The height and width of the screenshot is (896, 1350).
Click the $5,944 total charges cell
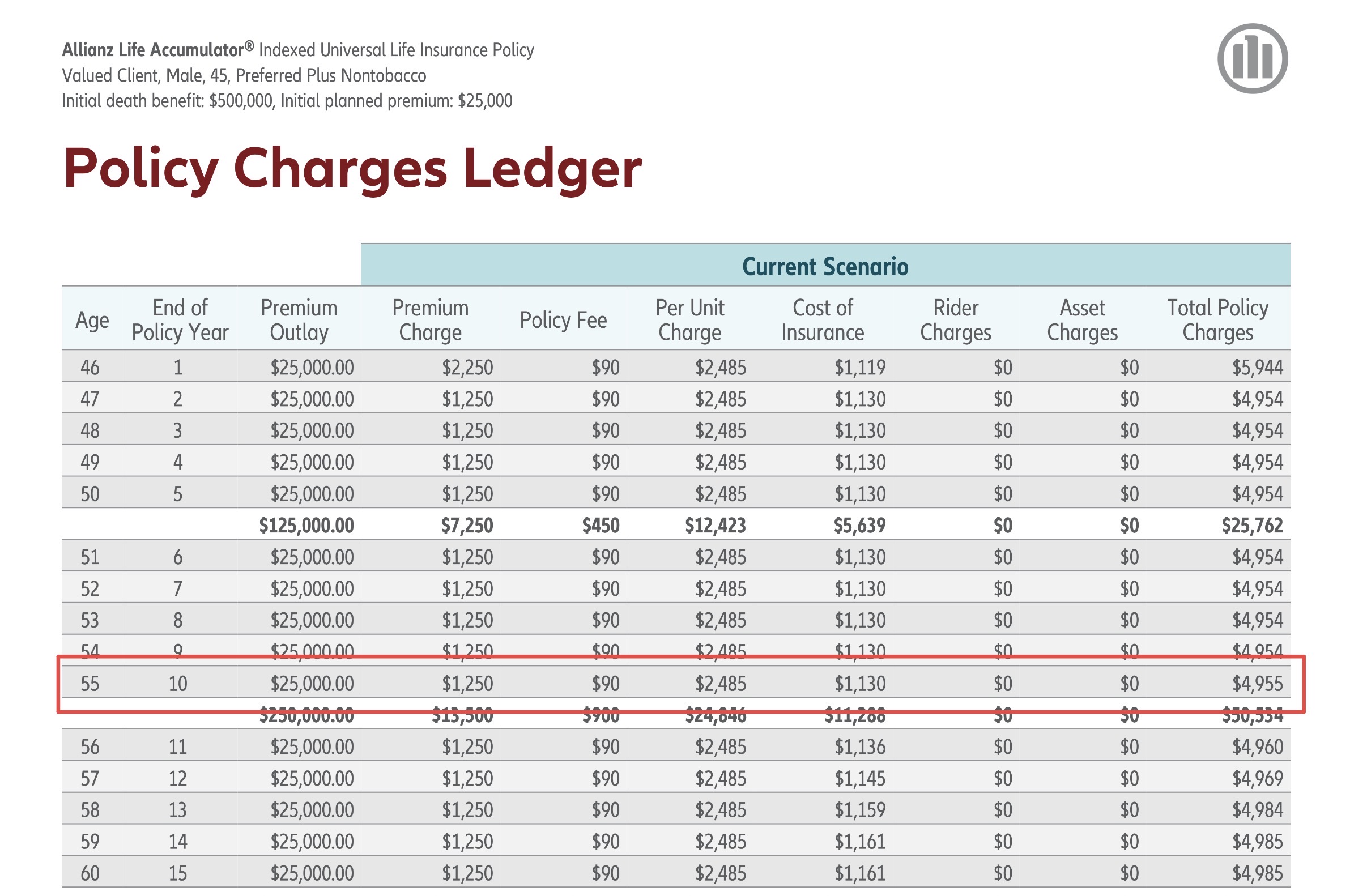click(1258, 367)
